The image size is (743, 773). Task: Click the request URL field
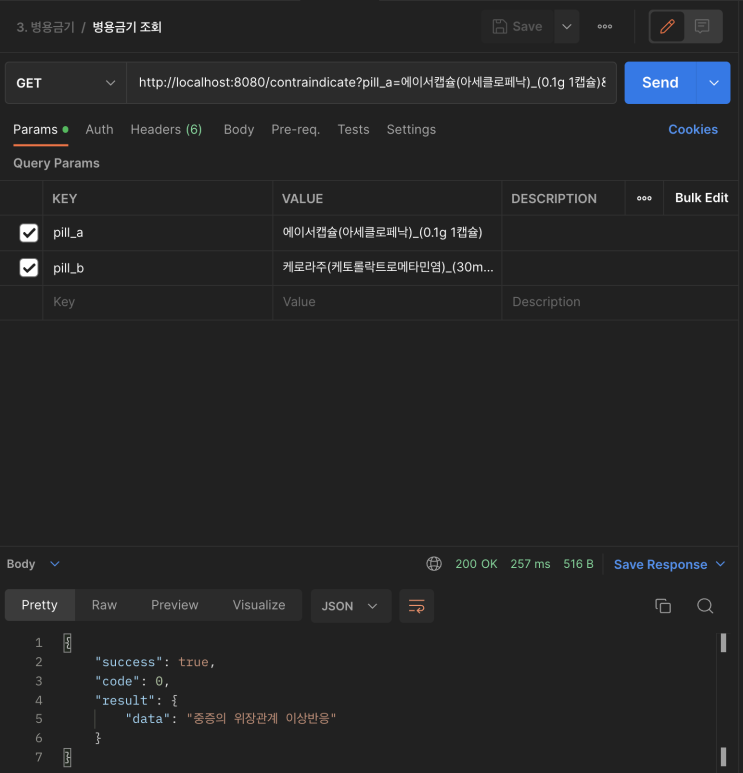pyautogui.click(x=371, y=83)
